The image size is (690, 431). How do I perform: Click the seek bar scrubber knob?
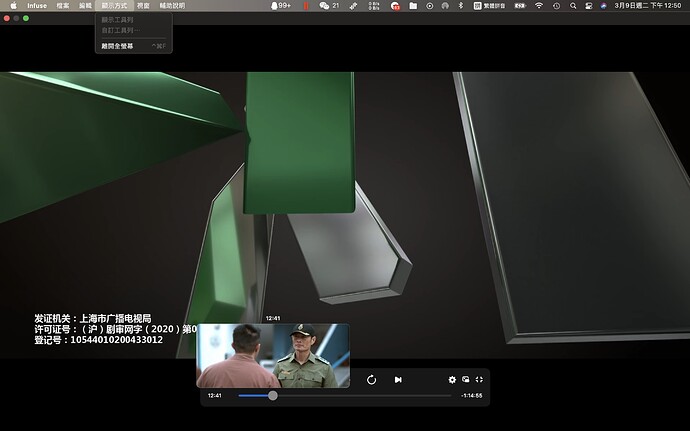(273, 395)
